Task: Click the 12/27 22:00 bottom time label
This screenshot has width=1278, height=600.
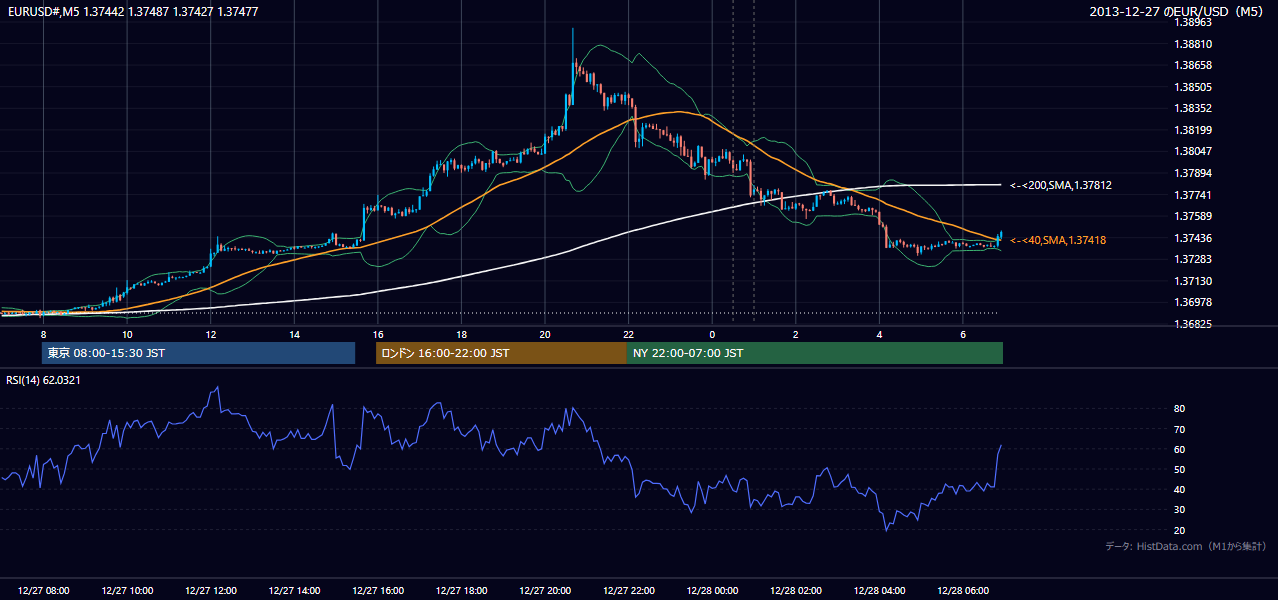Action: tap(628, 591)
